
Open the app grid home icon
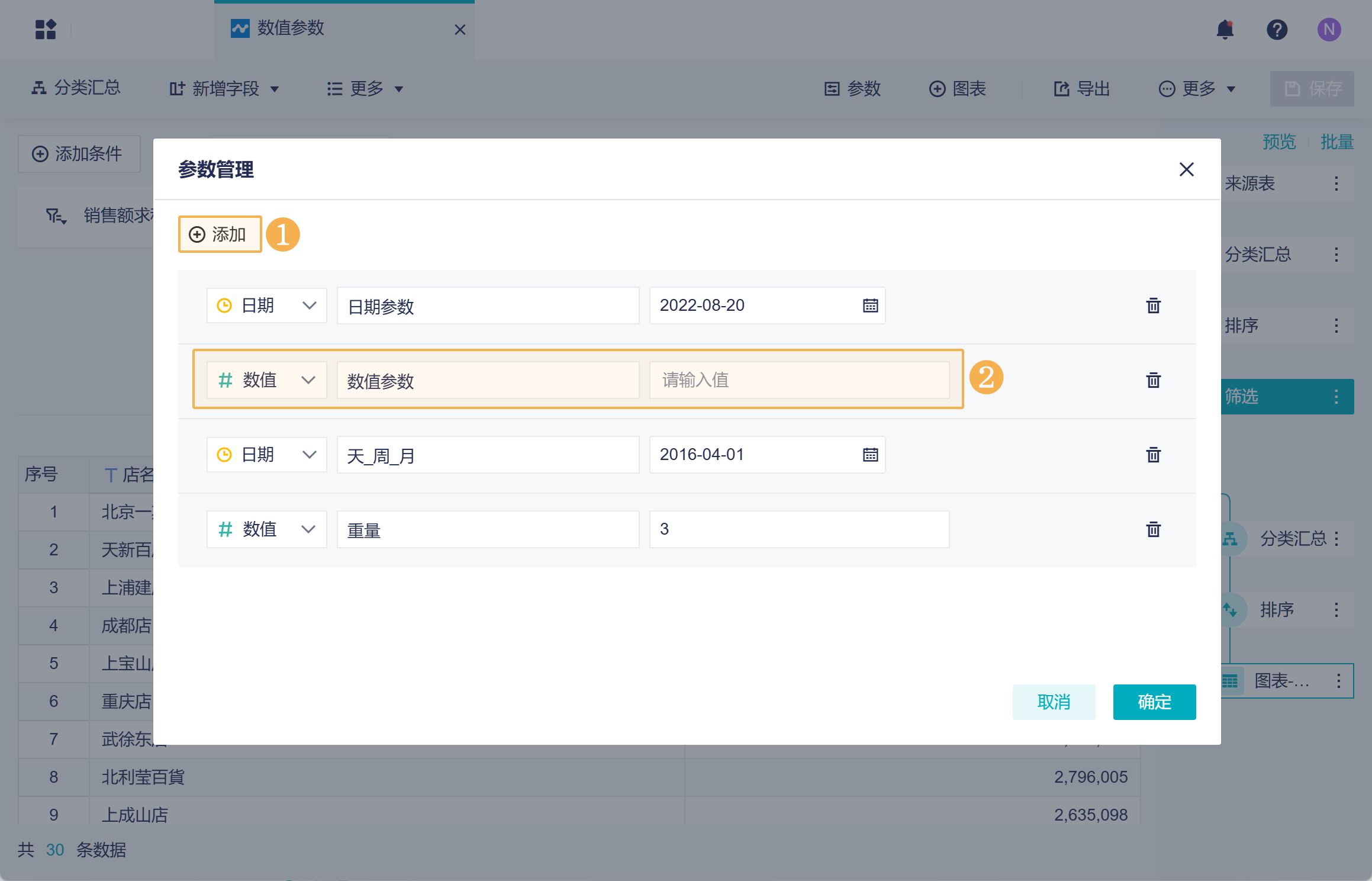(x=46, y=30)
